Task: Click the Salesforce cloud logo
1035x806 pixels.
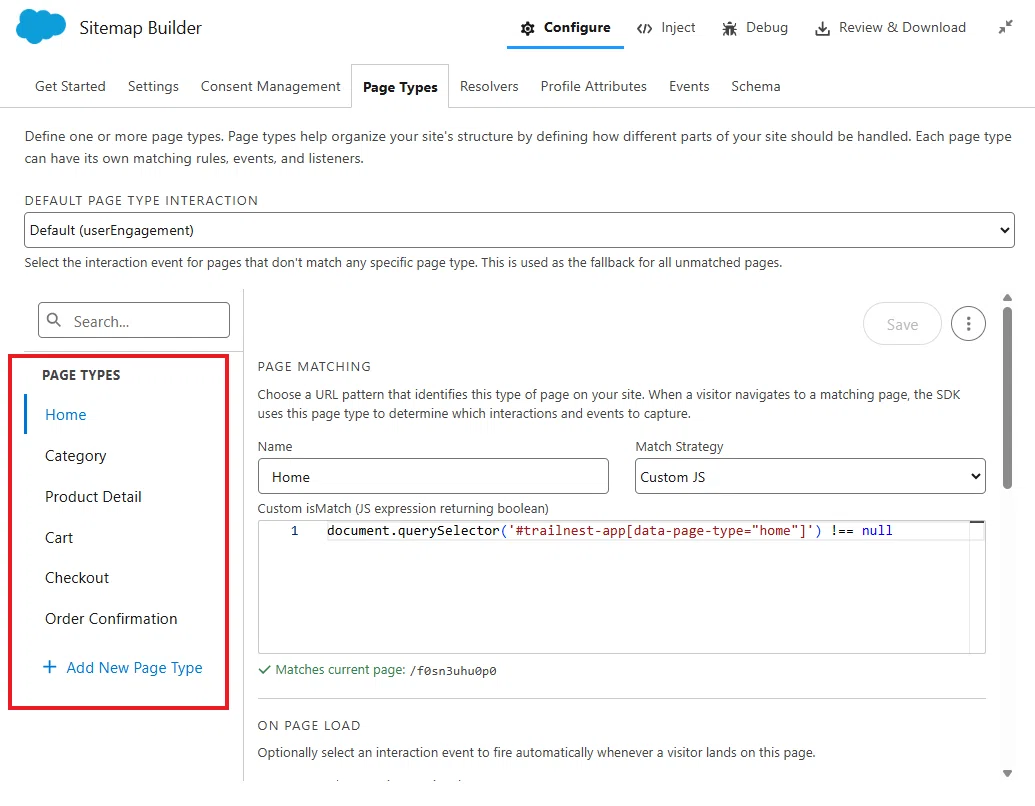Action: [41, 26]
